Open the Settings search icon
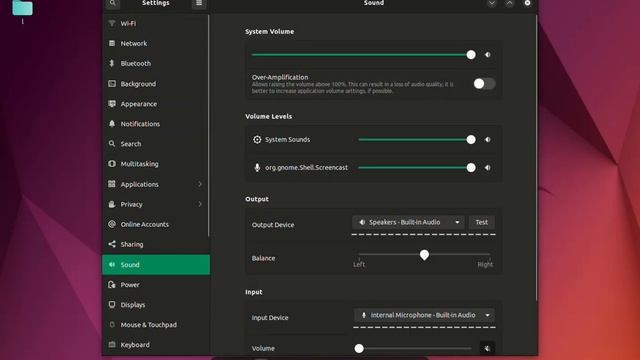Image resolution: width=640 pixels, height=360 pixels. 112,3
